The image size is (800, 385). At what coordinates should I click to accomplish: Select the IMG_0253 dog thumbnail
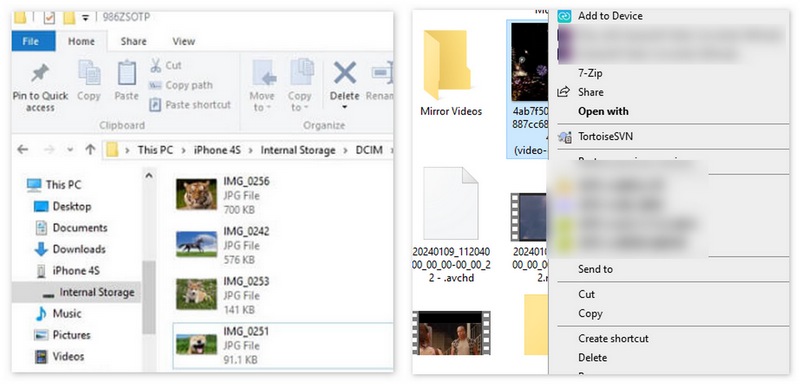(x=196, y=294)
